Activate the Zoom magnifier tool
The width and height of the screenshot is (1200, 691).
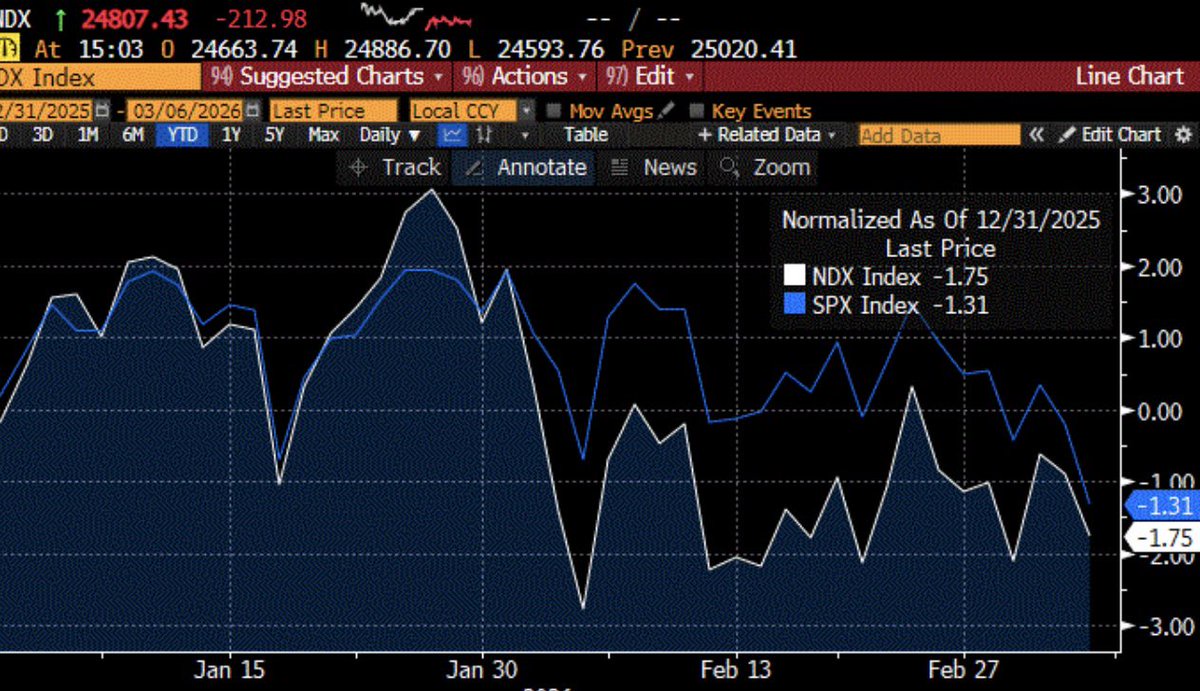pos(765,168)
